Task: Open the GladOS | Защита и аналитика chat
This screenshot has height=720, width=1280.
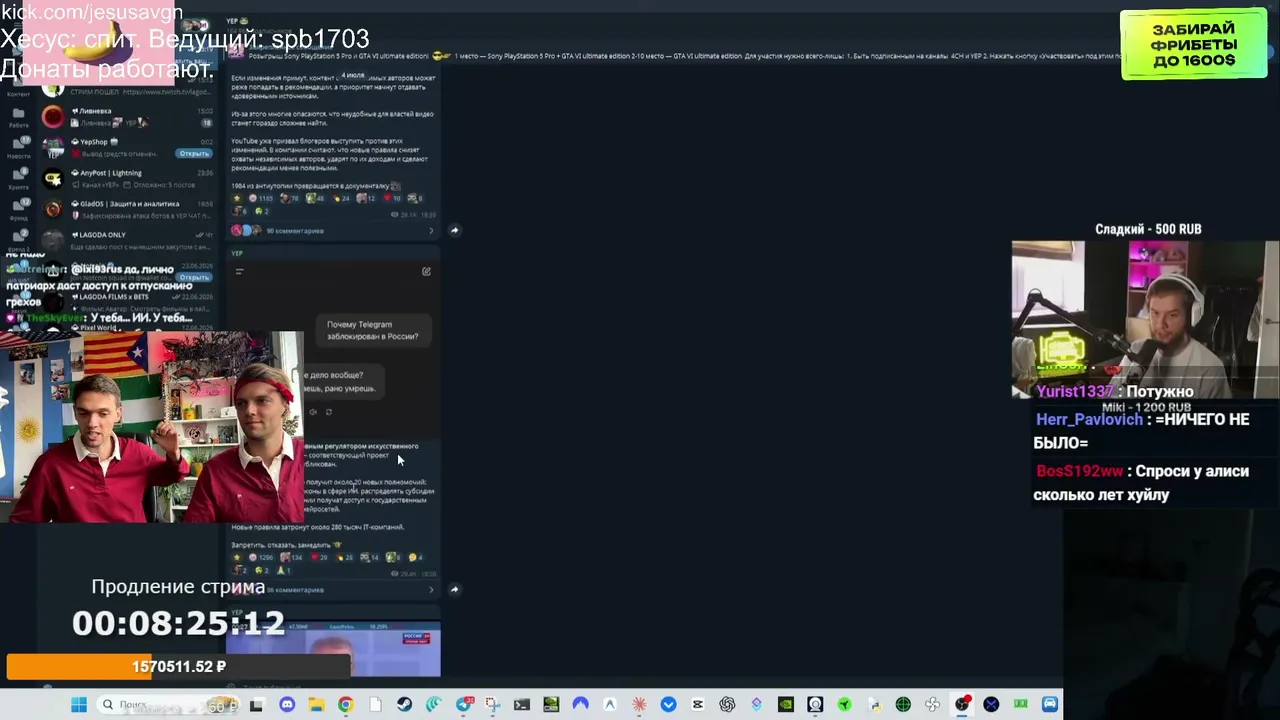Action: point(127,210)
